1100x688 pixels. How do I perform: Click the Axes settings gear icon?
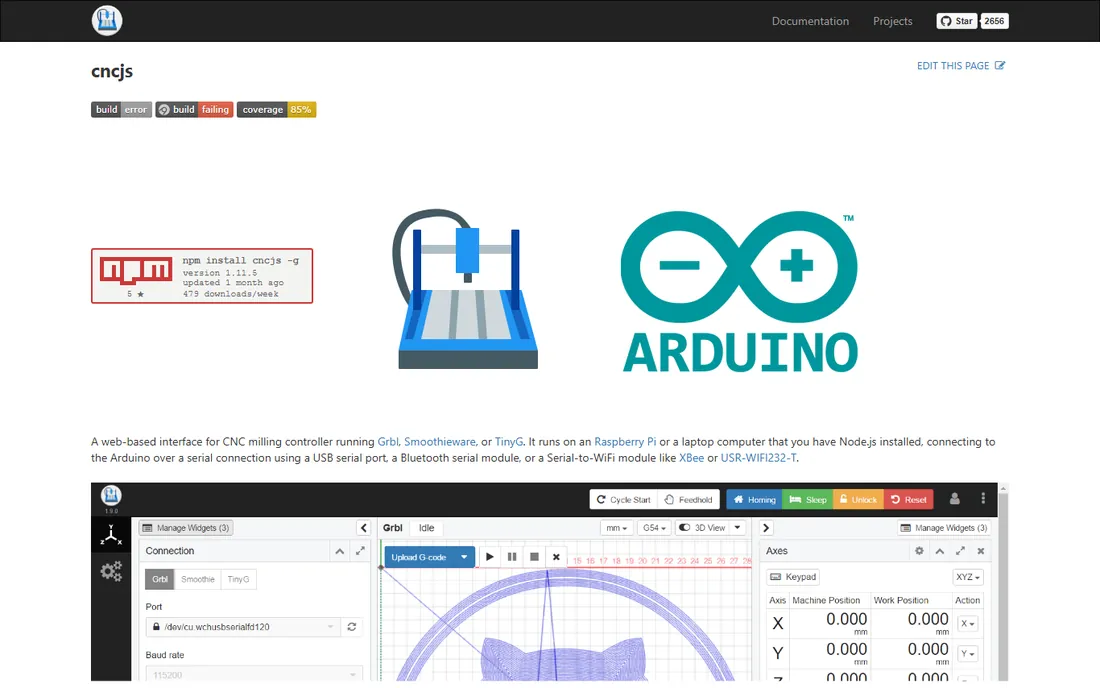pos(919,551)
